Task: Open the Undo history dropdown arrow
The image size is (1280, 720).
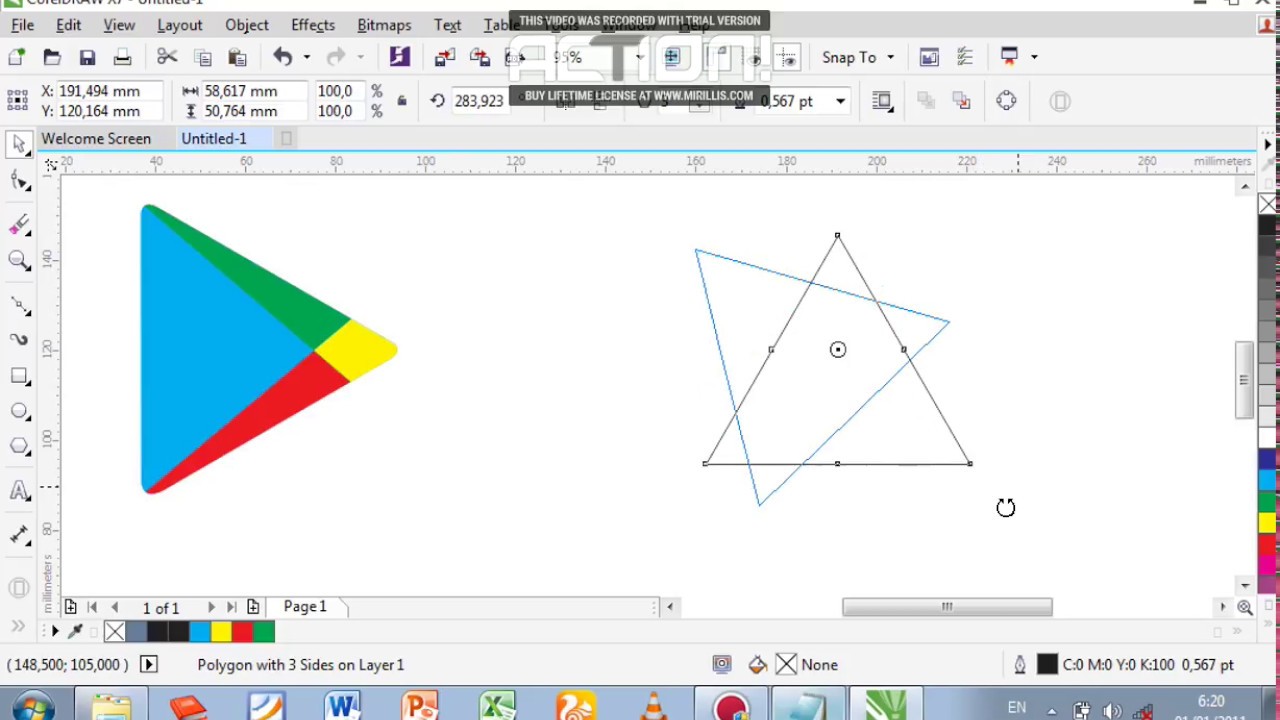Action: click(x=307, y=58)
